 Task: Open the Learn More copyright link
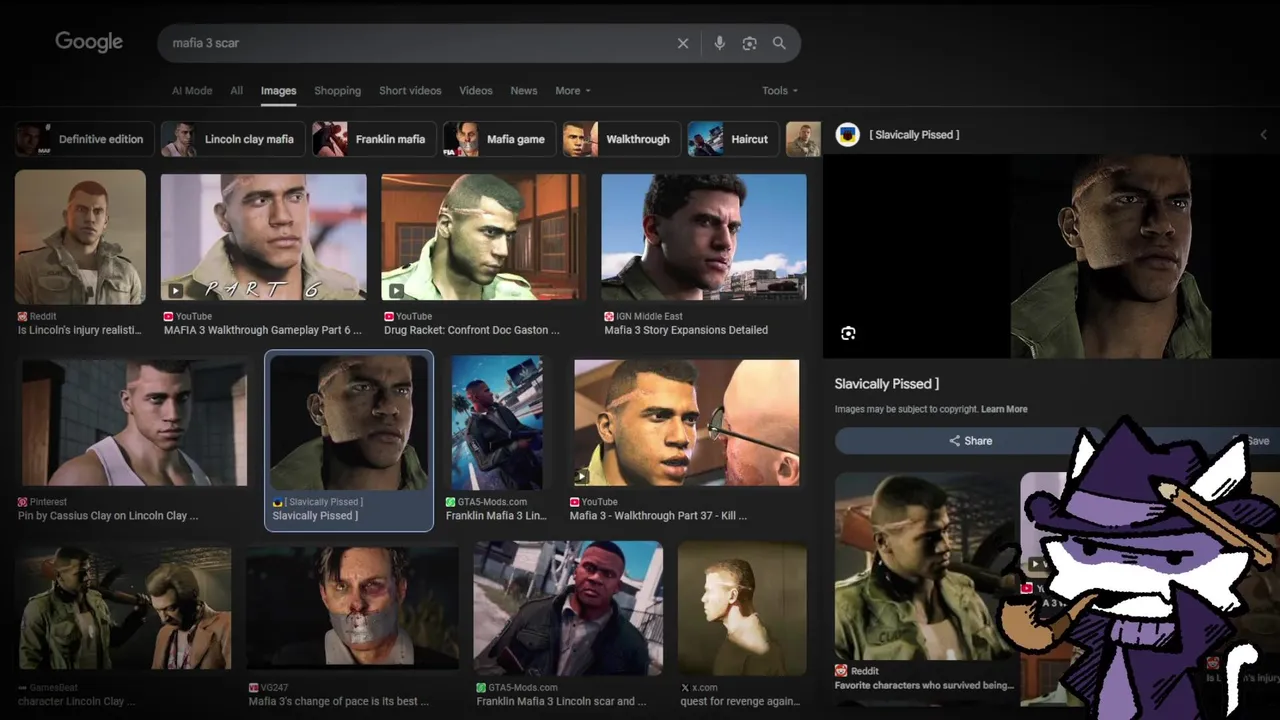(x=1004, y=409)
